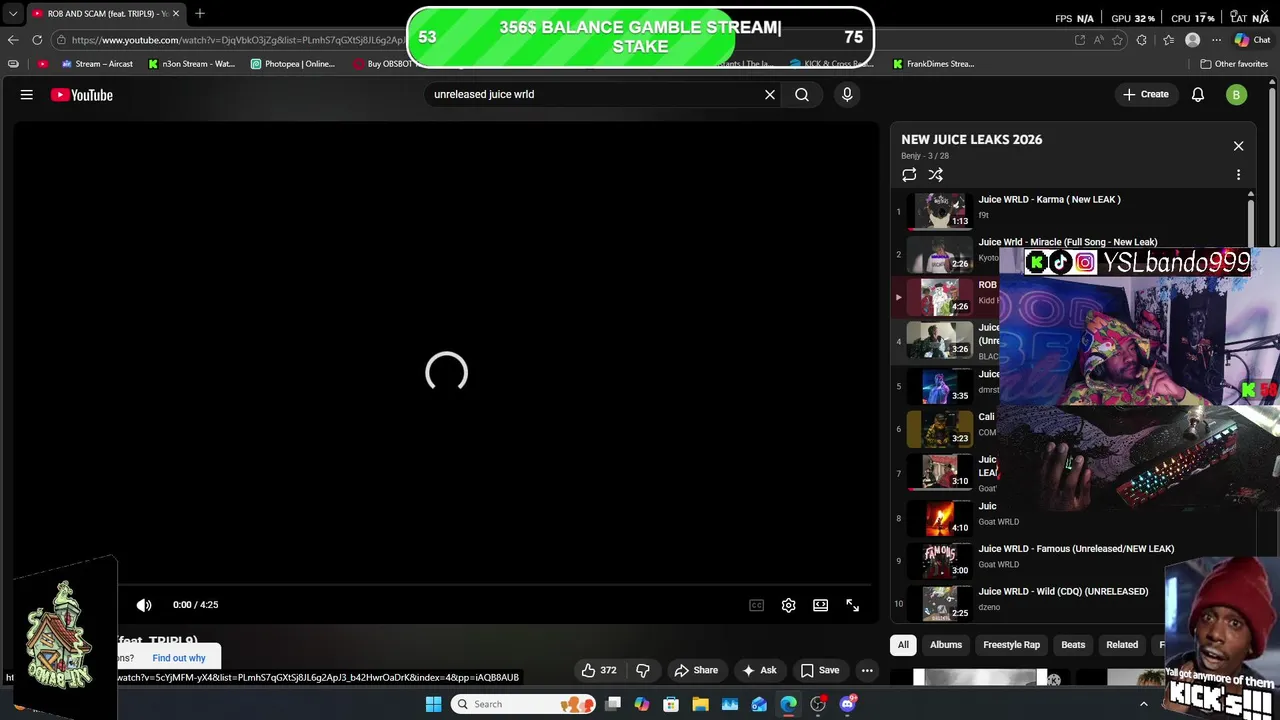Click the Create button

click(x=1146, y=95)
